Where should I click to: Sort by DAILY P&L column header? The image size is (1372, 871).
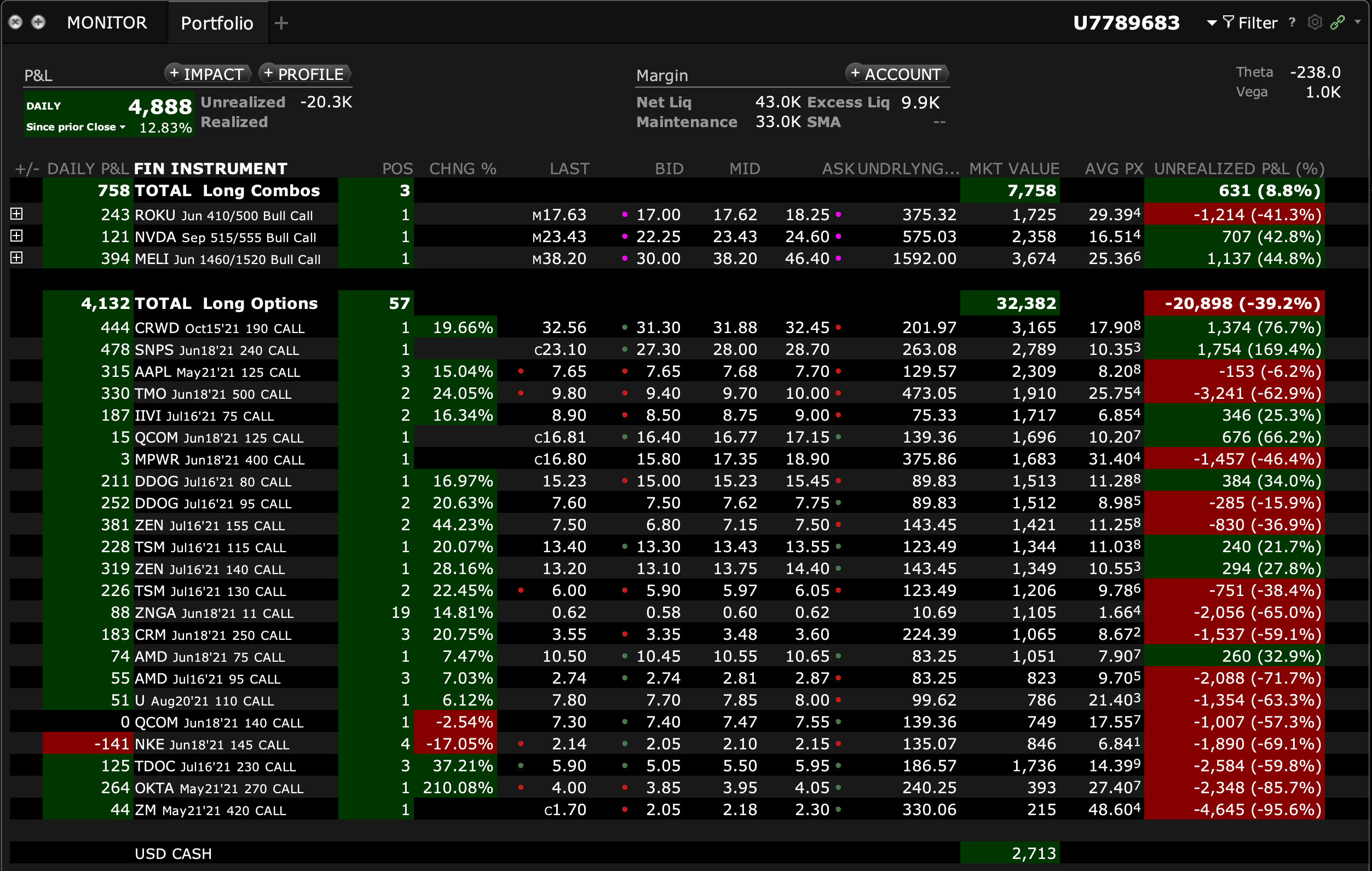[88, 169]
